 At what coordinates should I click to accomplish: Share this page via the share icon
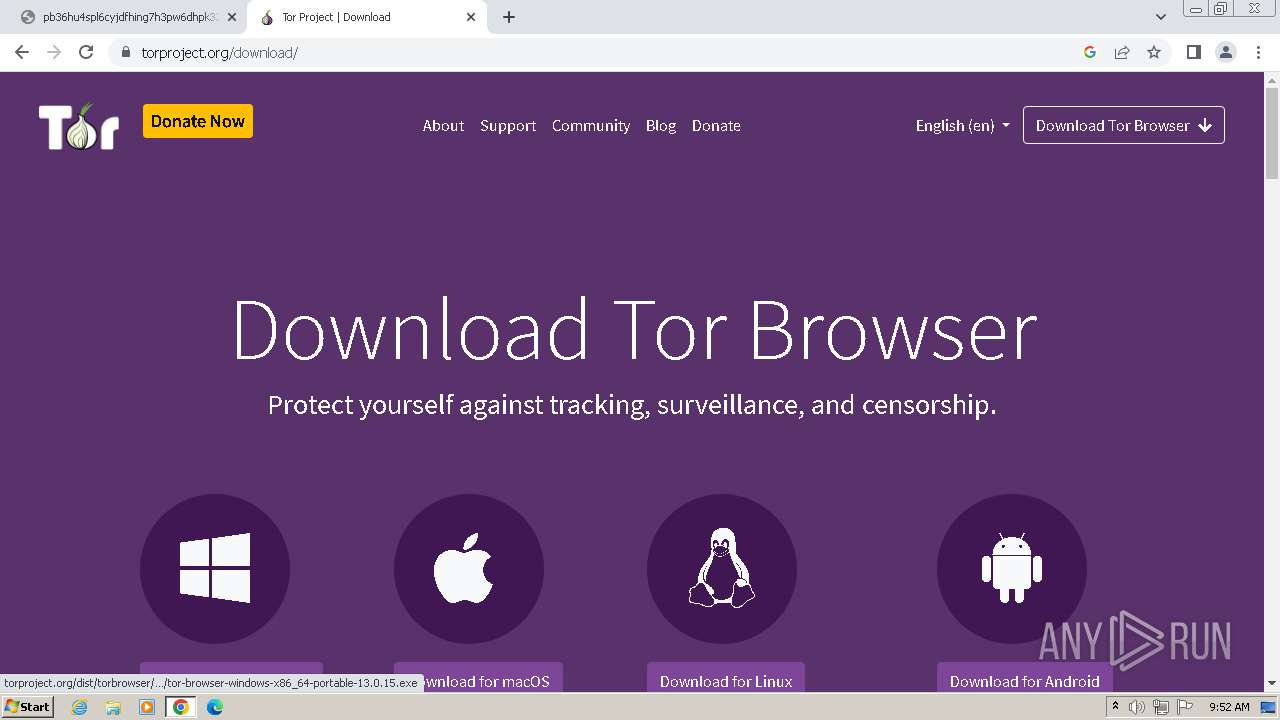click(x=1122, y=52)
